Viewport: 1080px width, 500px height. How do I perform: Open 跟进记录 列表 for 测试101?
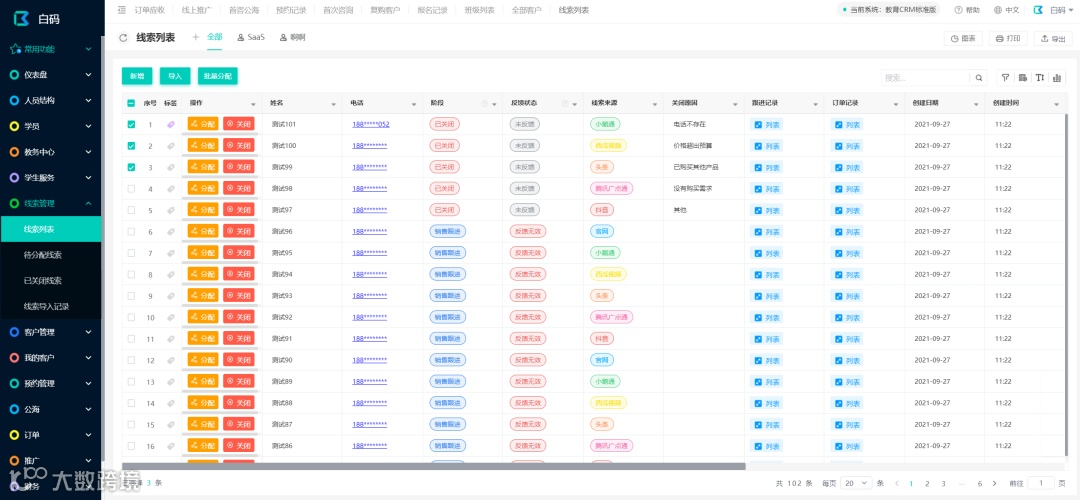point(767,125)
